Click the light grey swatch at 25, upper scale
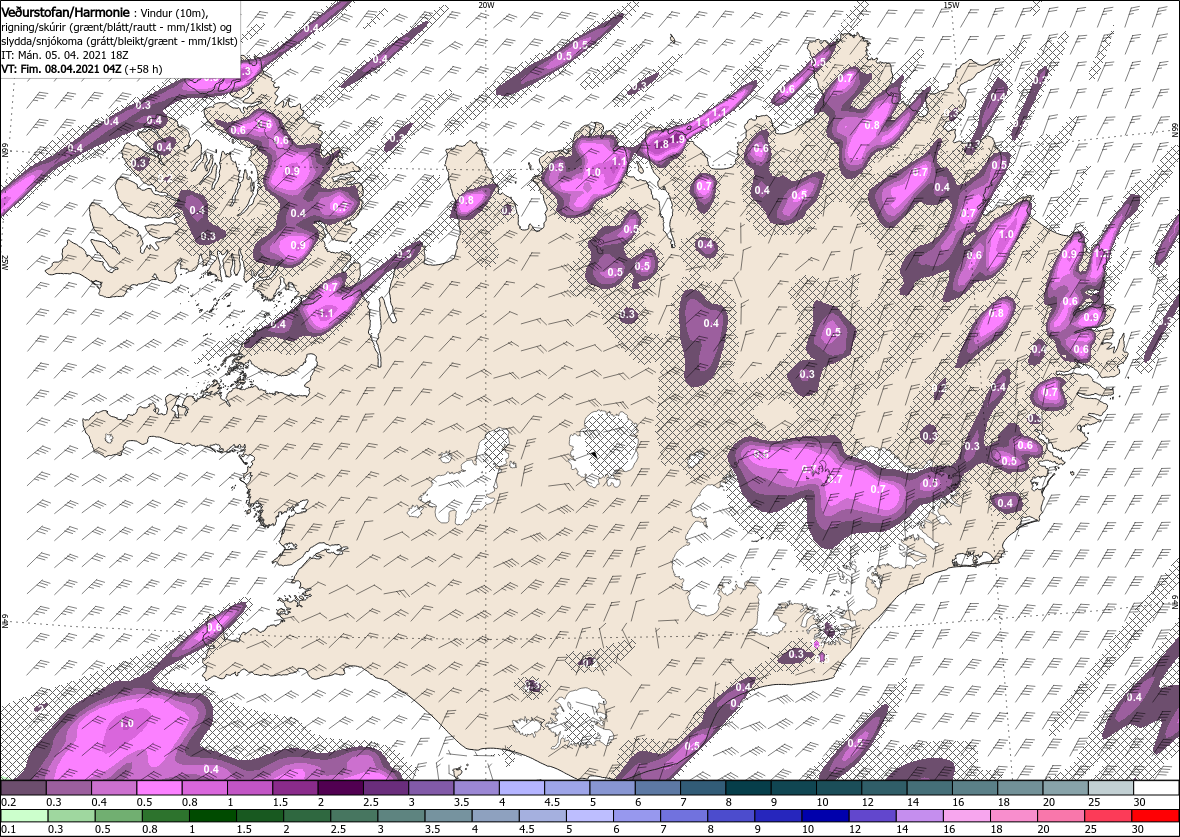 pyautogui.click(x=1111, y=788)
